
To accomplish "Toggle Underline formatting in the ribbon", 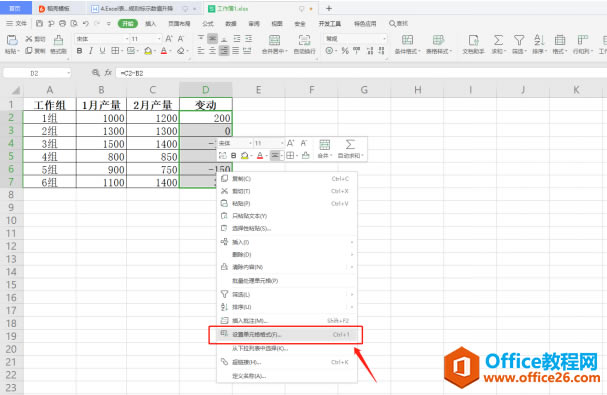I will tap(102, 51).
